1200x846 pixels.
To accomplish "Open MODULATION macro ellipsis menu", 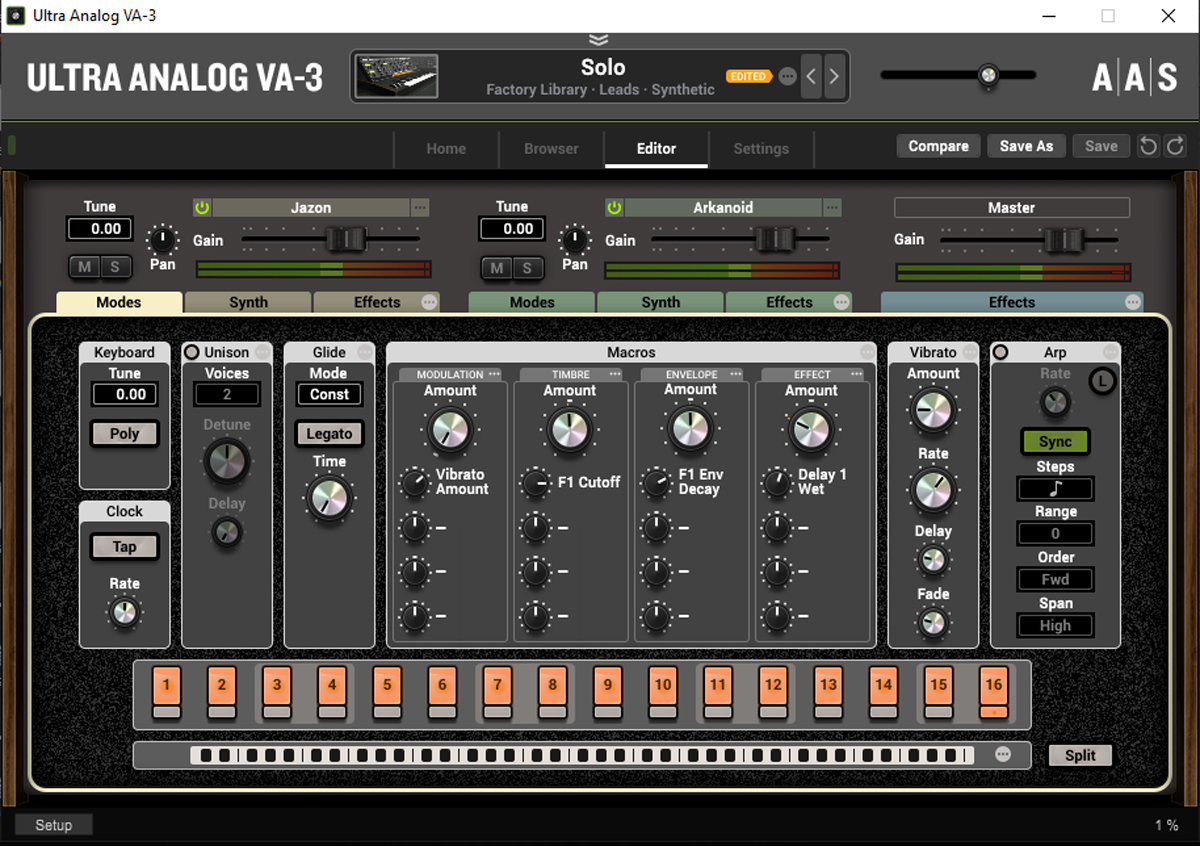I will click(x=494, y=374).
